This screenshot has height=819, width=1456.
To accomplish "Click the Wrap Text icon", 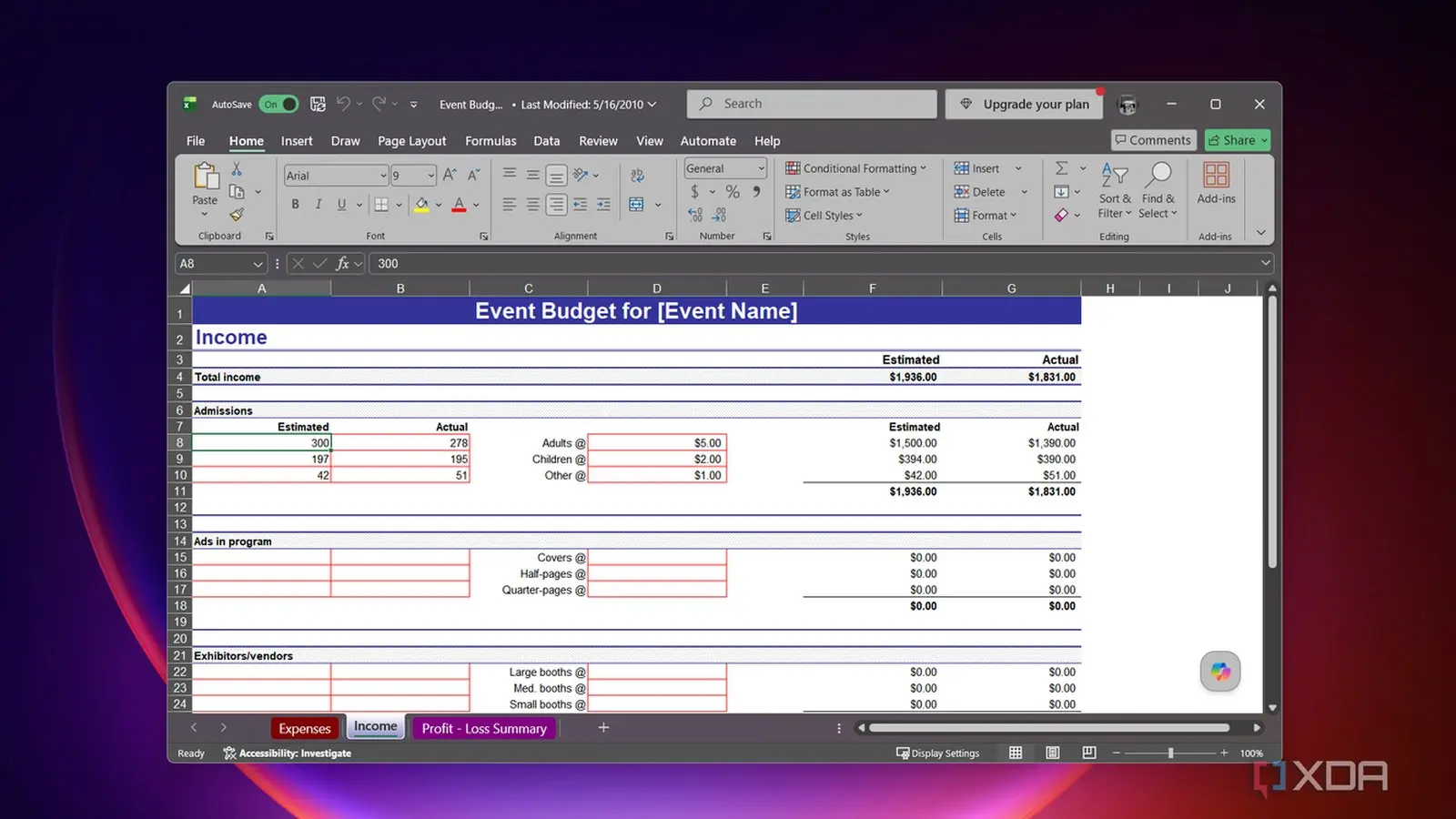I will point(637,175).
